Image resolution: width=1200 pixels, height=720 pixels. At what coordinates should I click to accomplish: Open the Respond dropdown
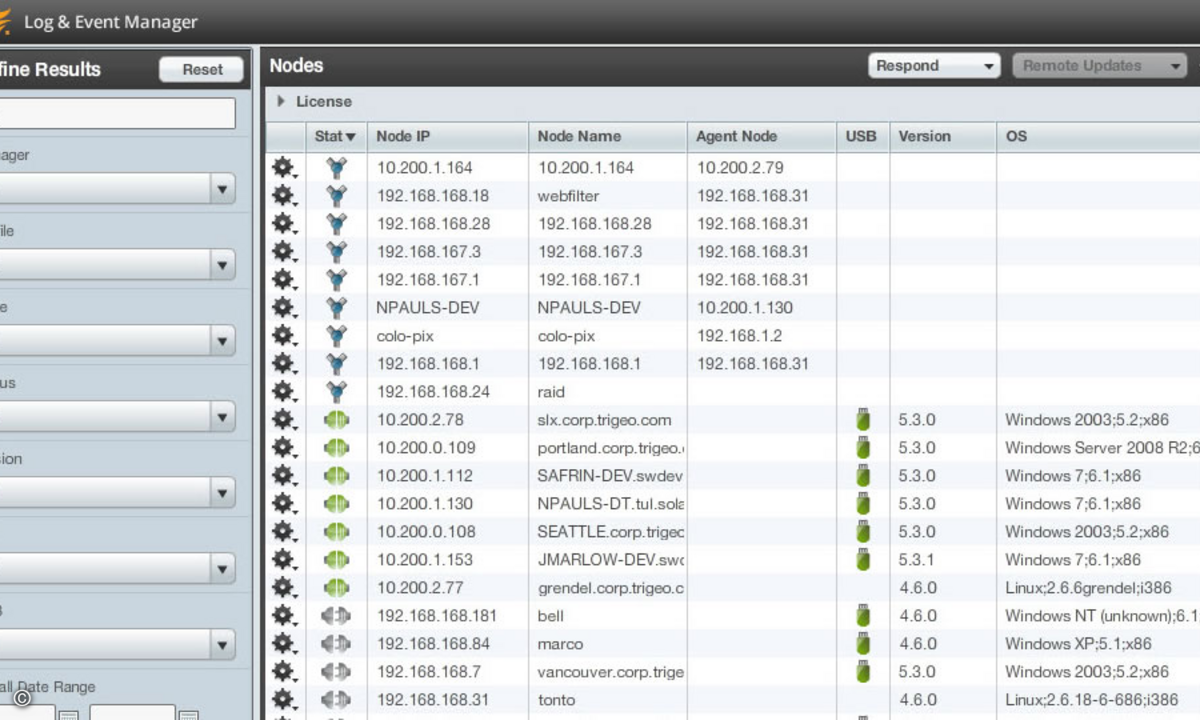tap(935, 66)
